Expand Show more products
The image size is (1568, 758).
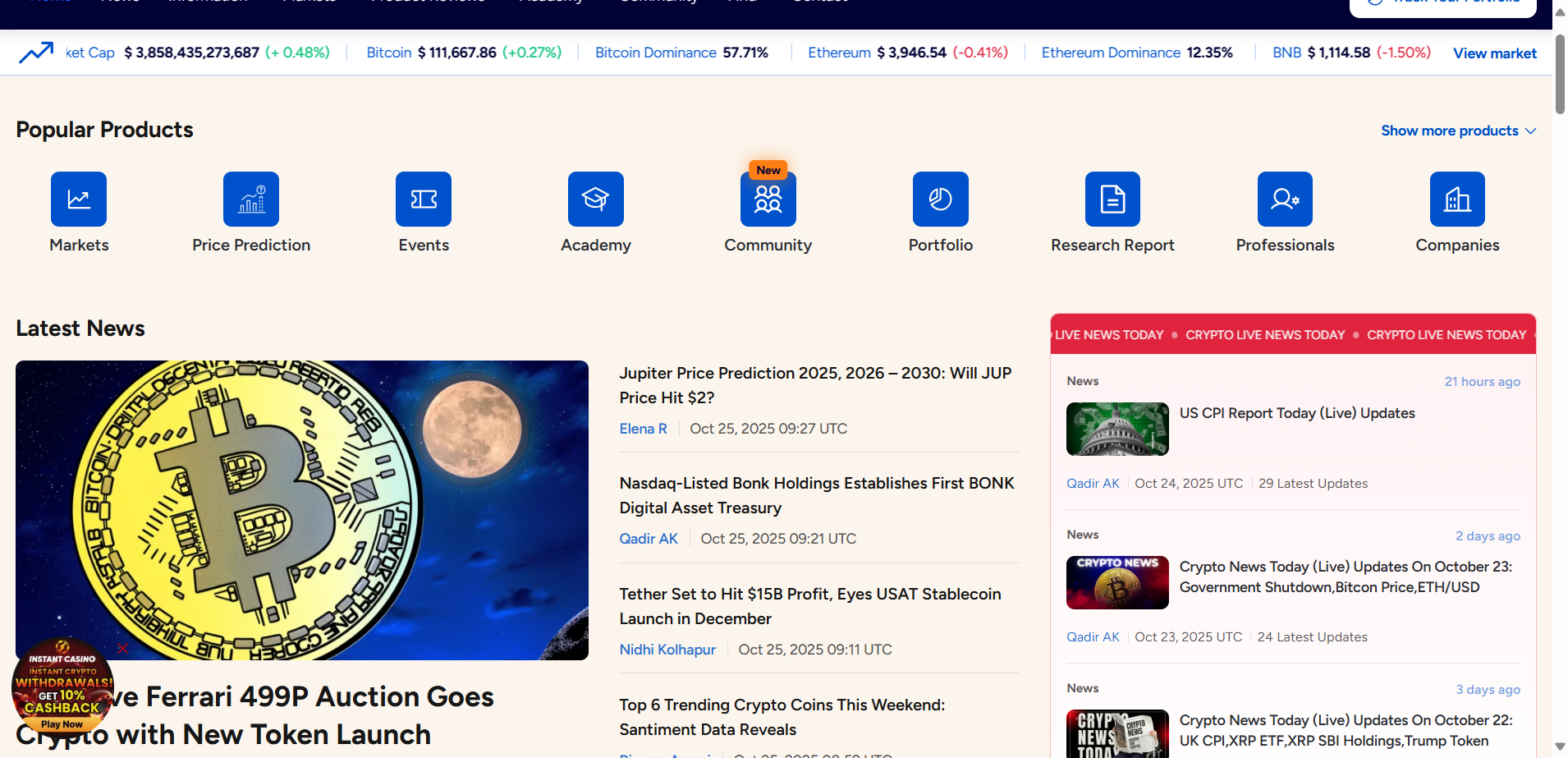coord(1458,131)
